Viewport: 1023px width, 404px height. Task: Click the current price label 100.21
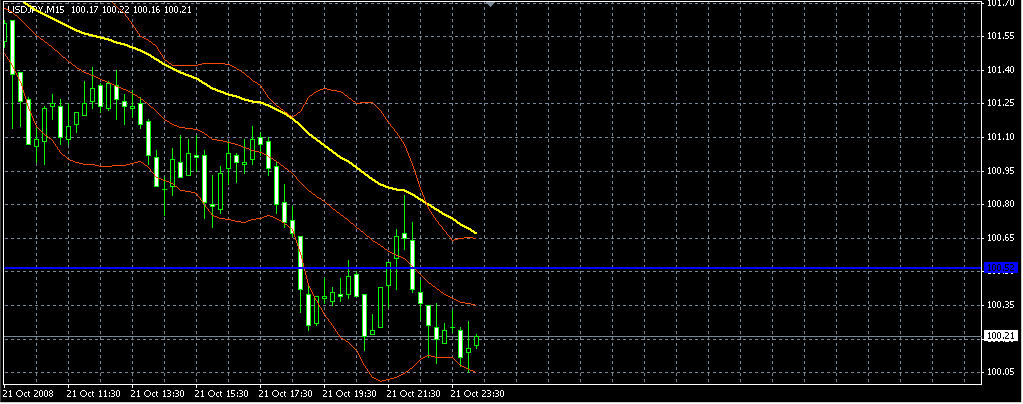[1001, 336]
